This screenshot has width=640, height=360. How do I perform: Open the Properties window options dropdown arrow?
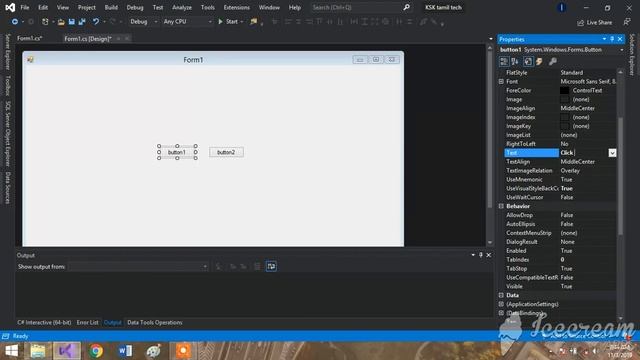604,39
